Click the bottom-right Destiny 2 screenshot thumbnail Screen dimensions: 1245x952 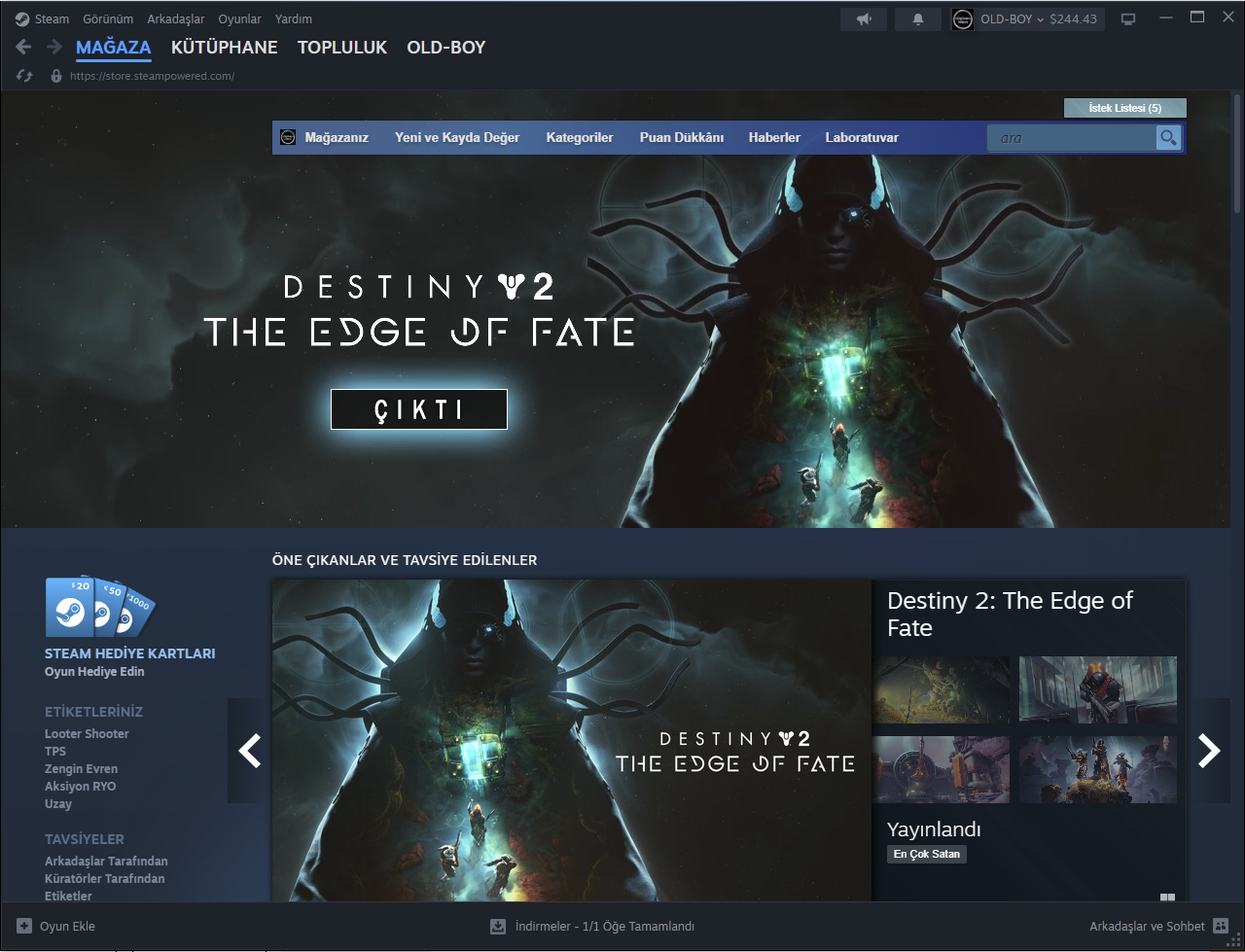click(x=1098, y=769)
